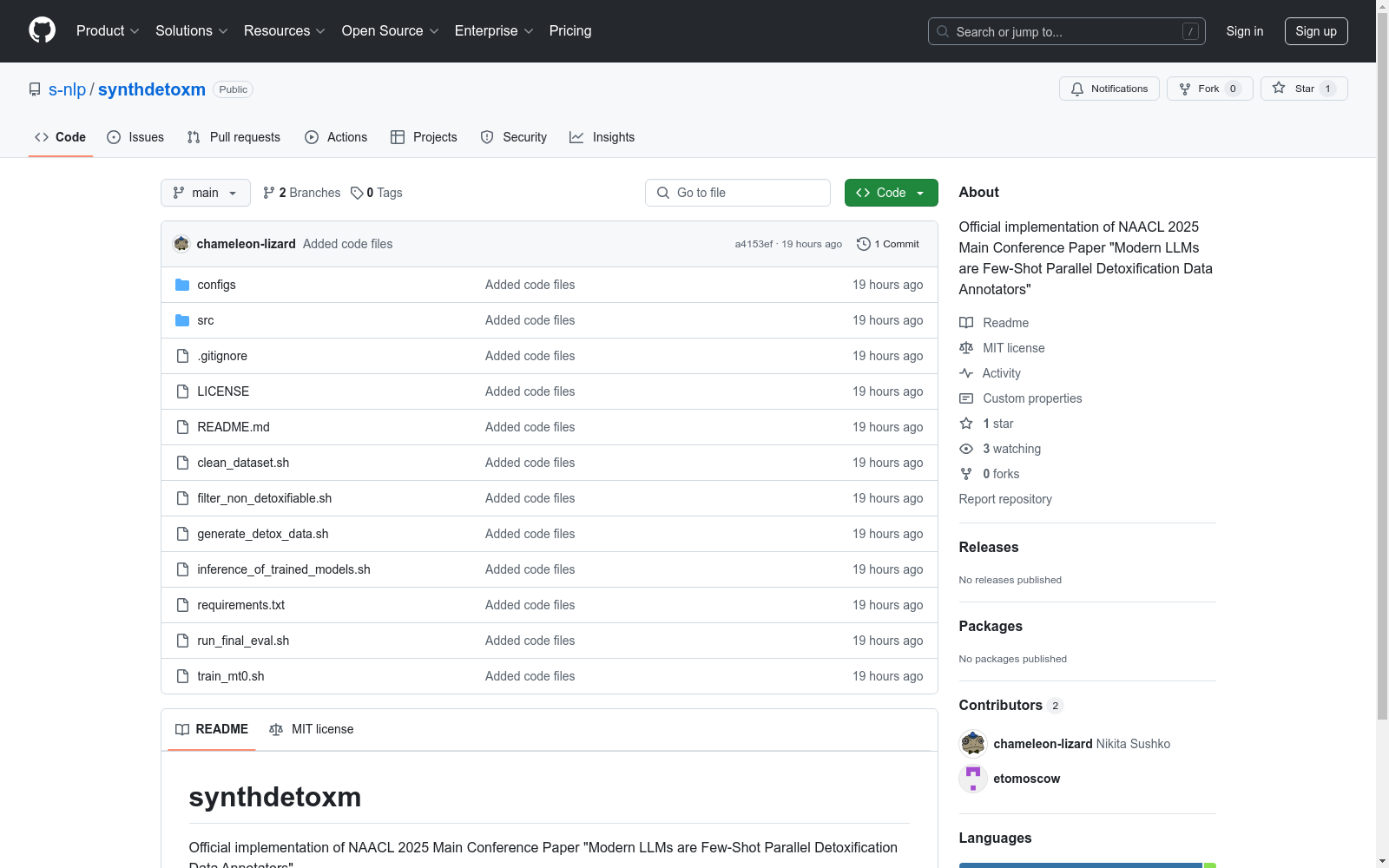The image size is (1389, 868).
Task: Open the green Code dropdown button
Action: [x=892, y=193]
